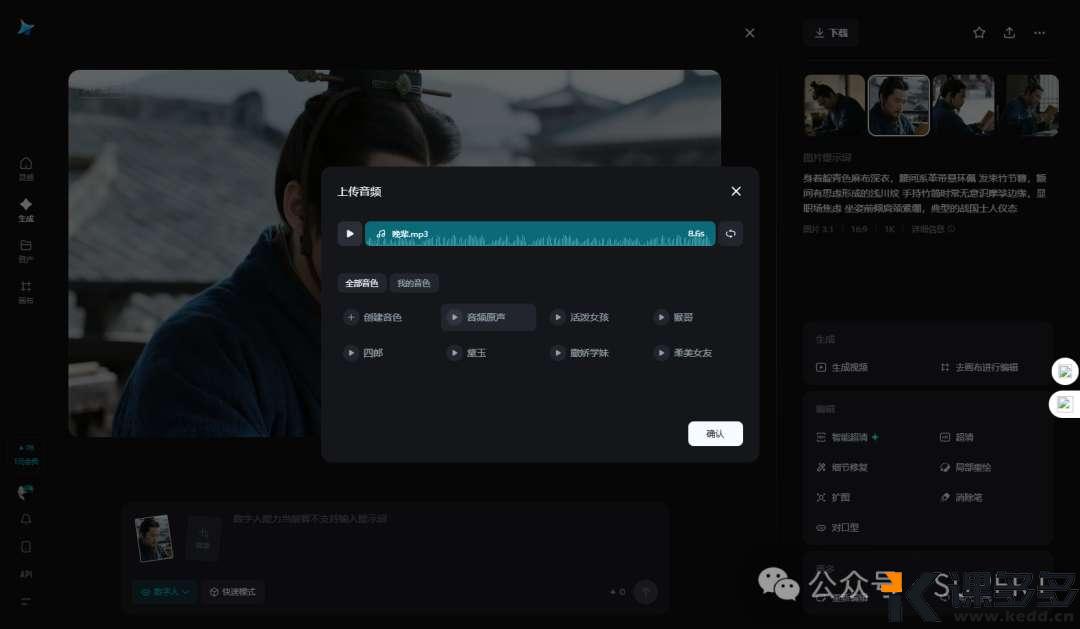The width and height of the screenshot is (1080, 629).
Task: Click the star favorite icon
Action: (979, 33)
